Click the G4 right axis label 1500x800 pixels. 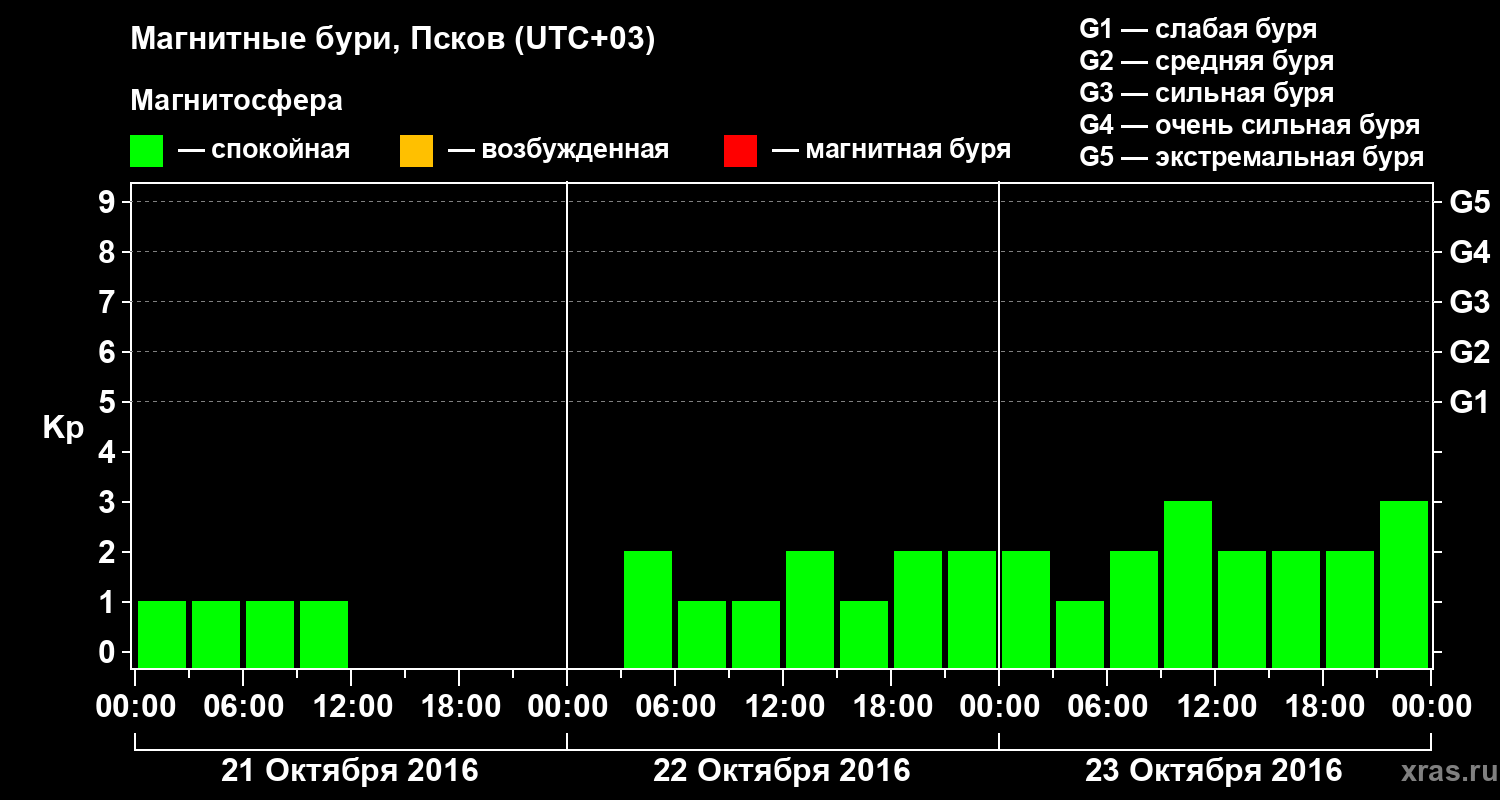1469,253
